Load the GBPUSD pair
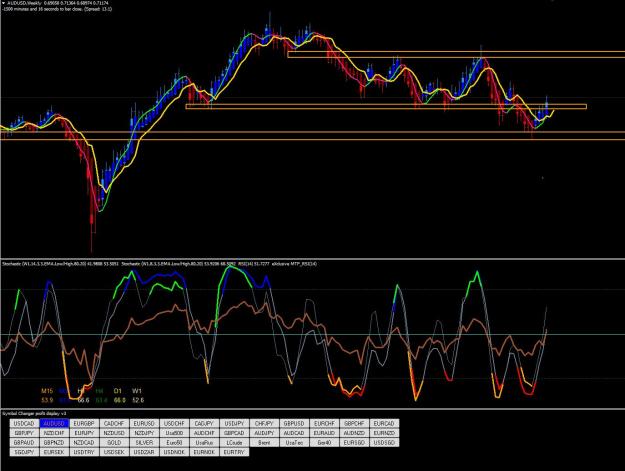This screenshot has width=625, height=471. pos(294,423)
